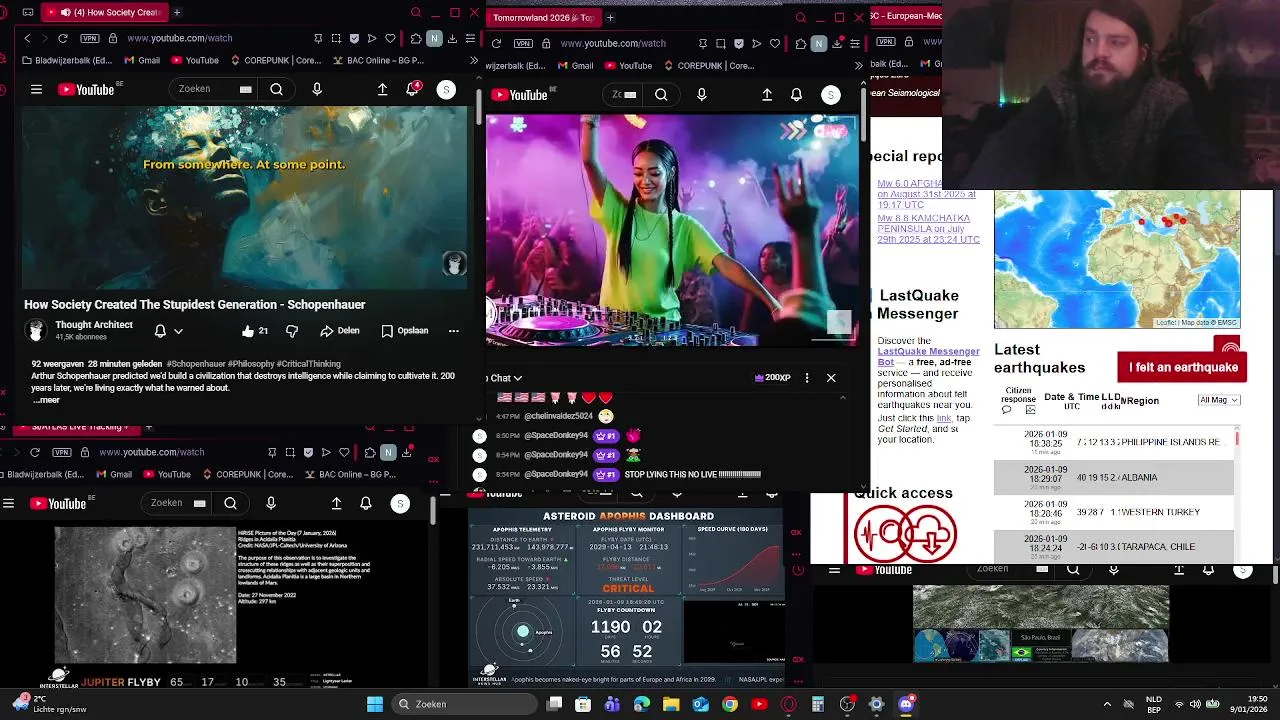Open the hamburger menu in 3I/ATLAS YouTube window
This screenshot has height=720, width=1280.
click(8, 503)
